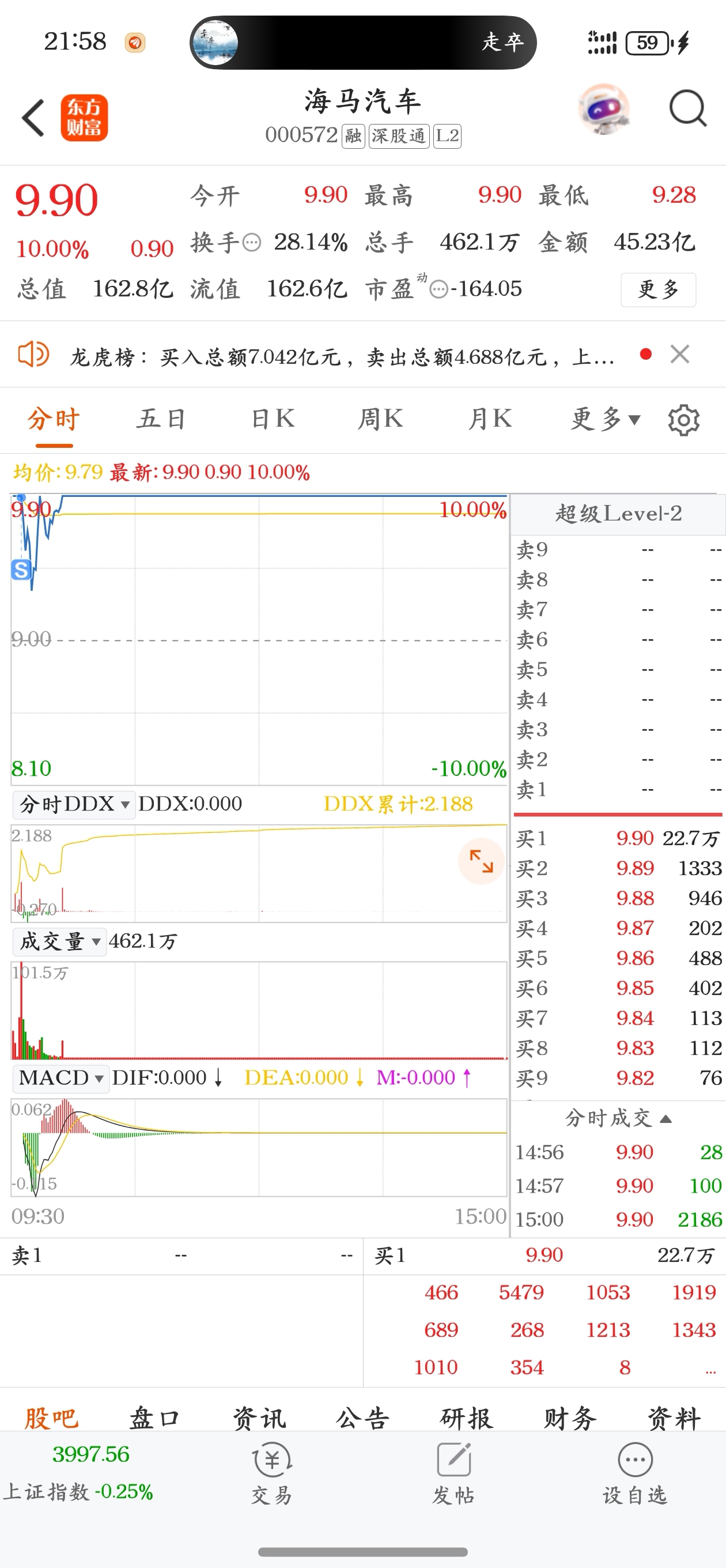Select 卖9 row in Level-2 panel
Image resolution: width=726 pixels, height=1568 pixels.
618,551
